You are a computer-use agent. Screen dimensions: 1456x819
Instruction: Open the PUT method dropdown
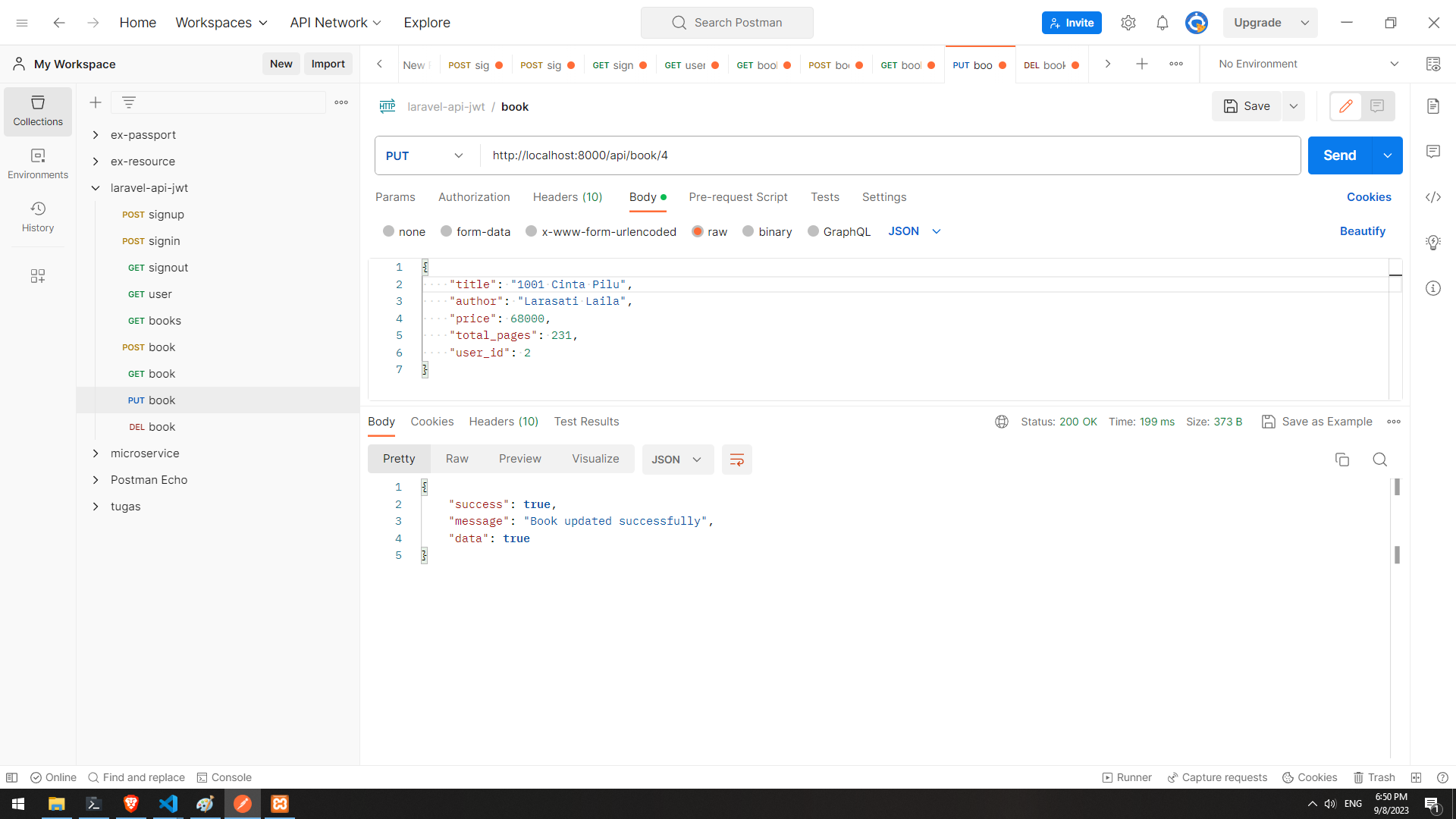tap(425, 155)
